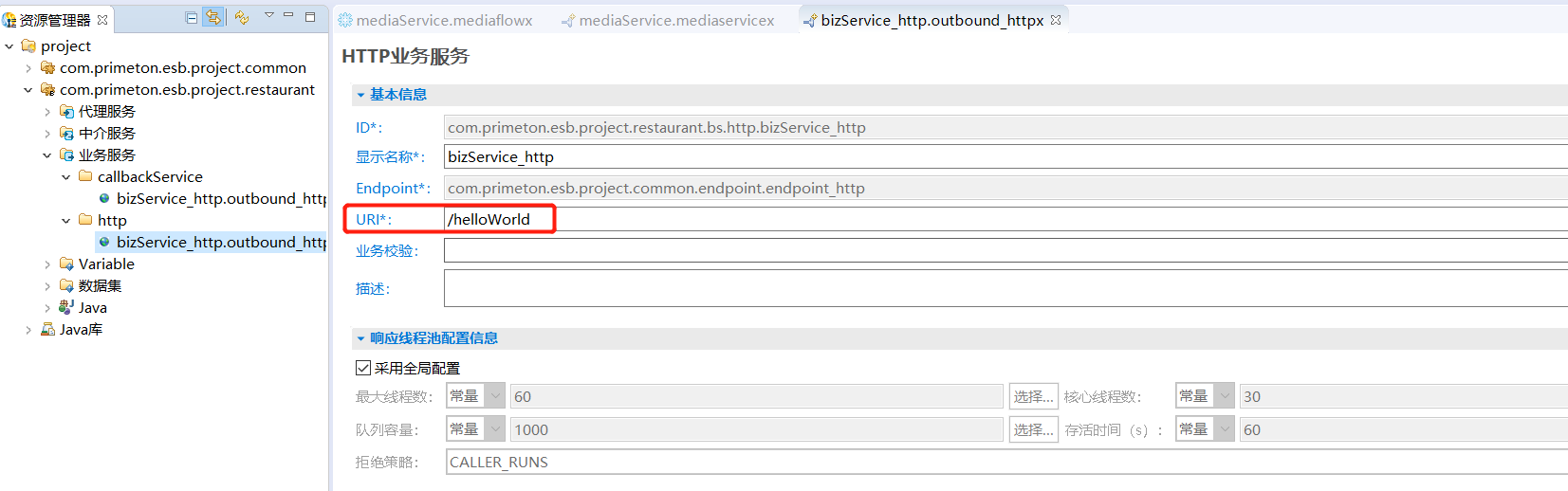Open the explorer view menu triangle
Image resolution: width=1568 pixels, height=491 pixels.
coord(269,15)
